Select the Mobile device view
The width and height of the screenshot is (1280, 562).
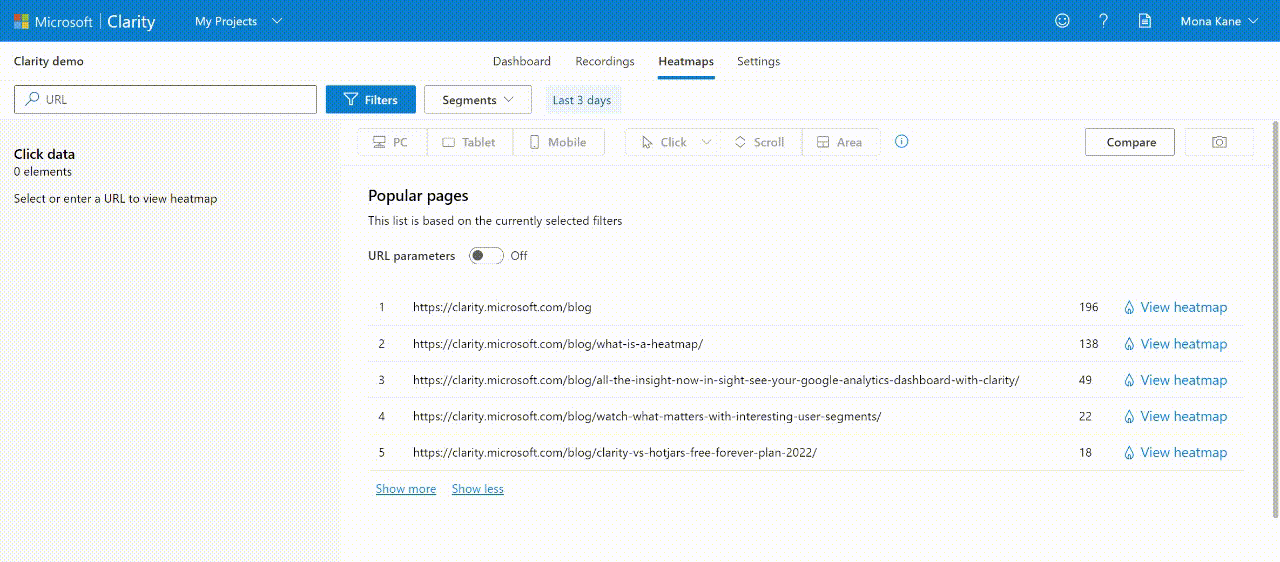click(x=558, y=142)
